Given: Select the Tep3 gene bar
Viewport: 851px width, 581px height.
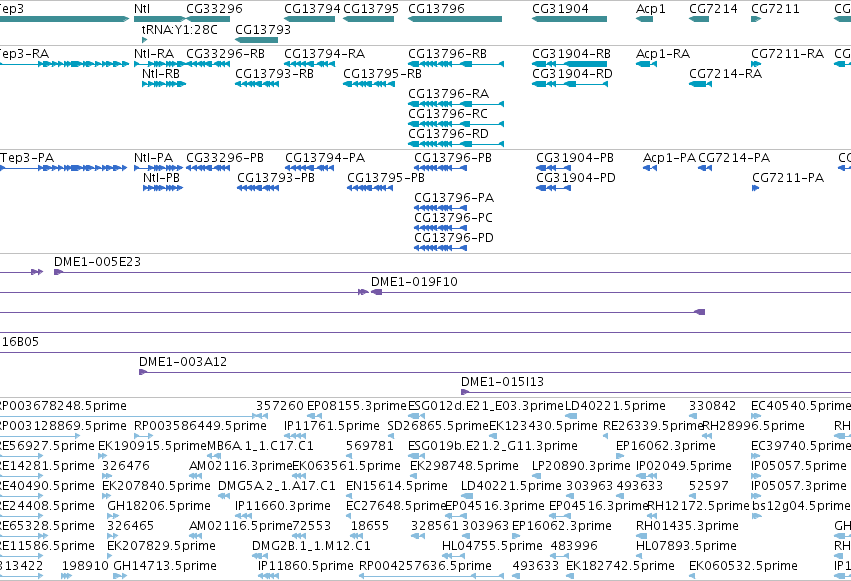Looking at the screenshot, I should tap(64, 20).
